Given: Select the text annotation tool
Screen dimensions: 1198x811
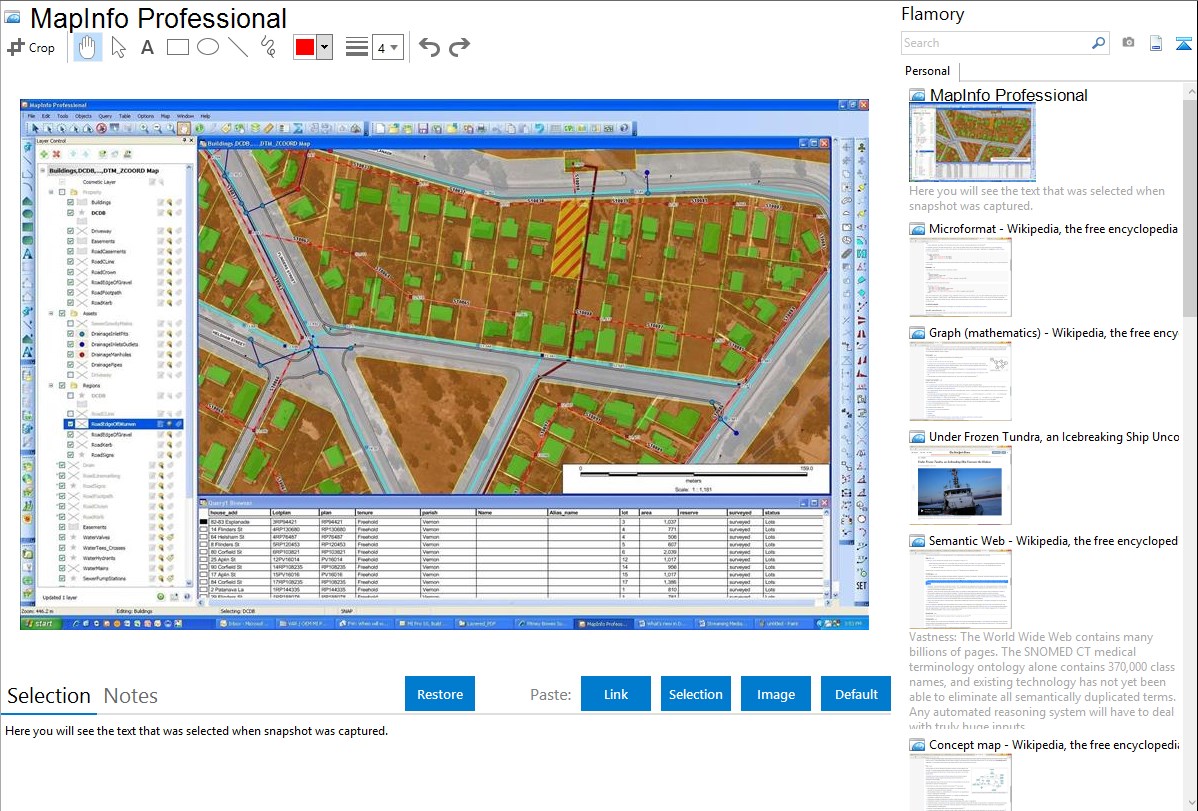Looking at the screenshot, I should 147,47.
